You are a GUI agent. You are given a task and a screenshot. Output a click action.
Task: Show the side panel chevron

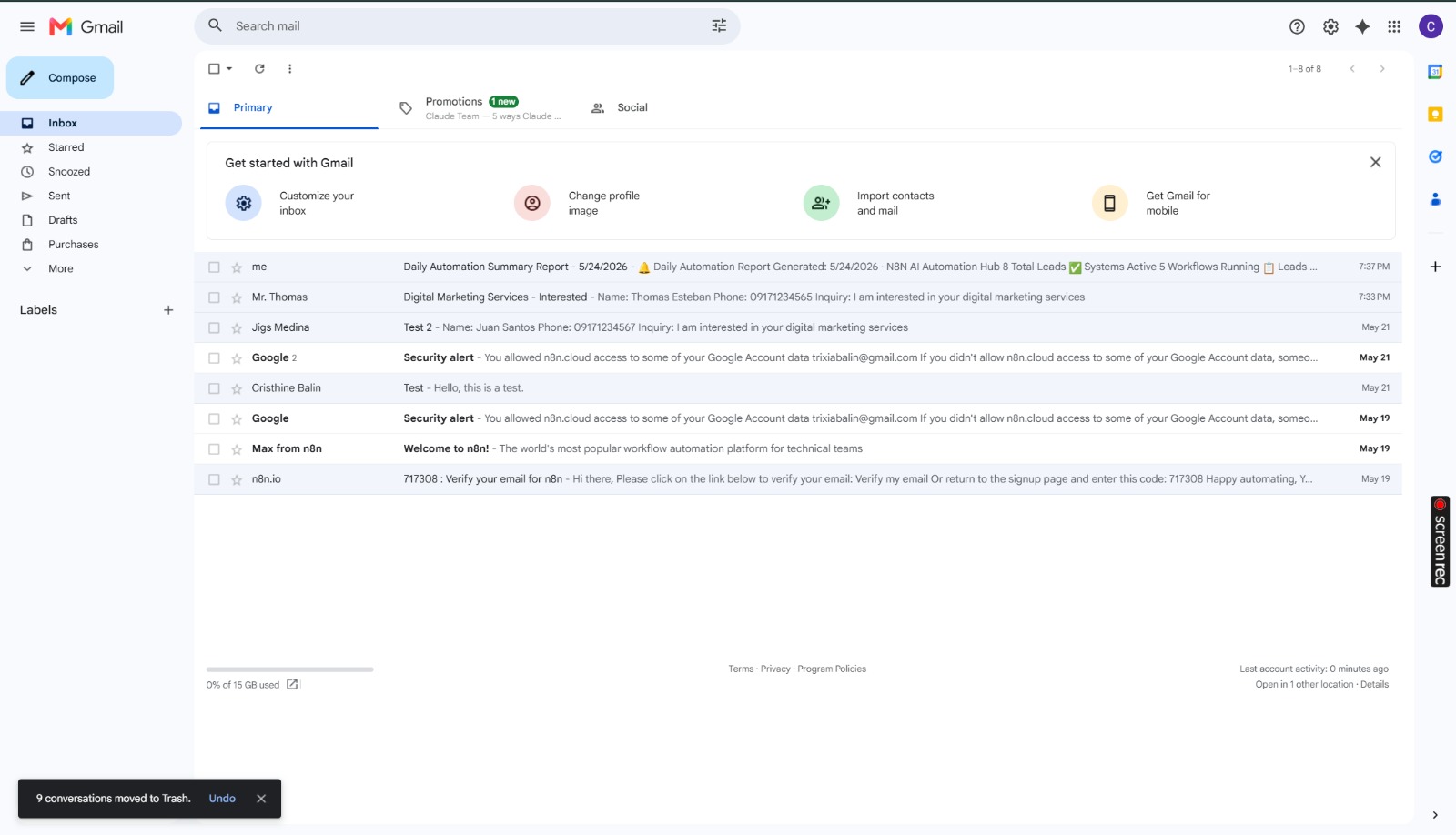(x=1435, y=815)
